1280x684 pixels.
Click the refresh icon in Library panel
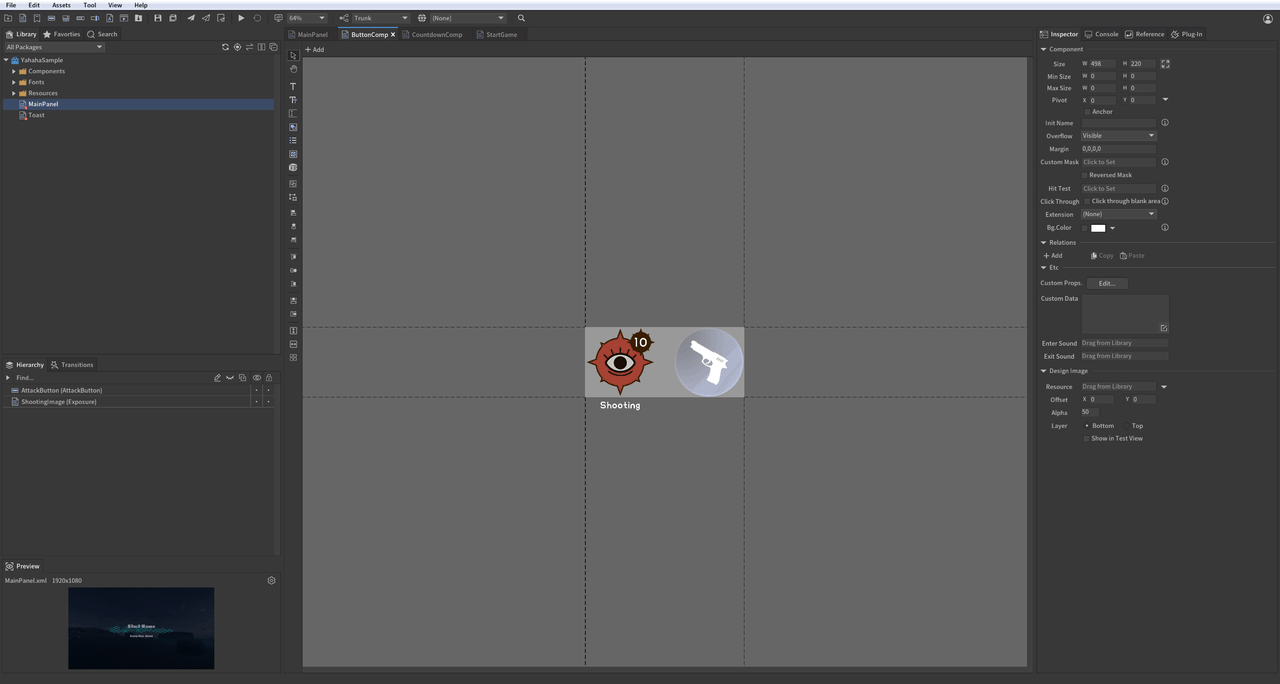click(x=225, y=47)
